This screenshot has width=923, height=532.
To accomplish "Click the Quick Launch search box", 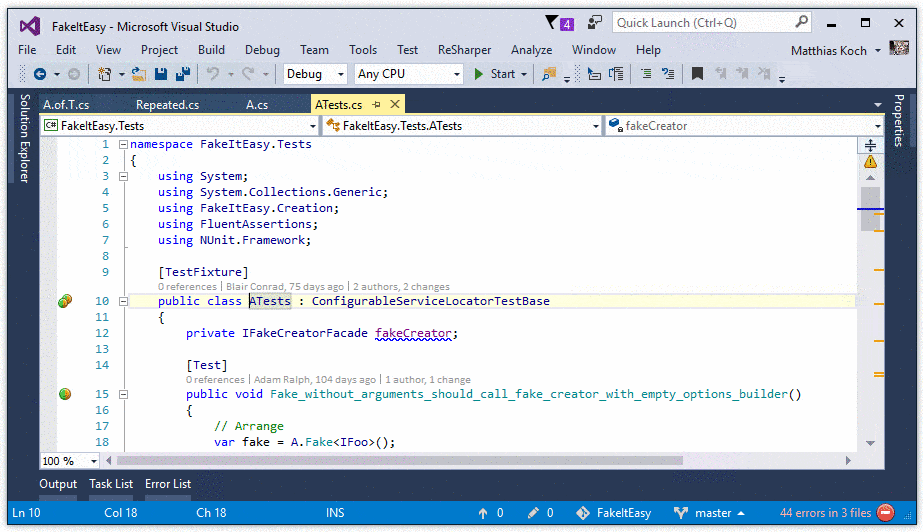I will [702, 22].
